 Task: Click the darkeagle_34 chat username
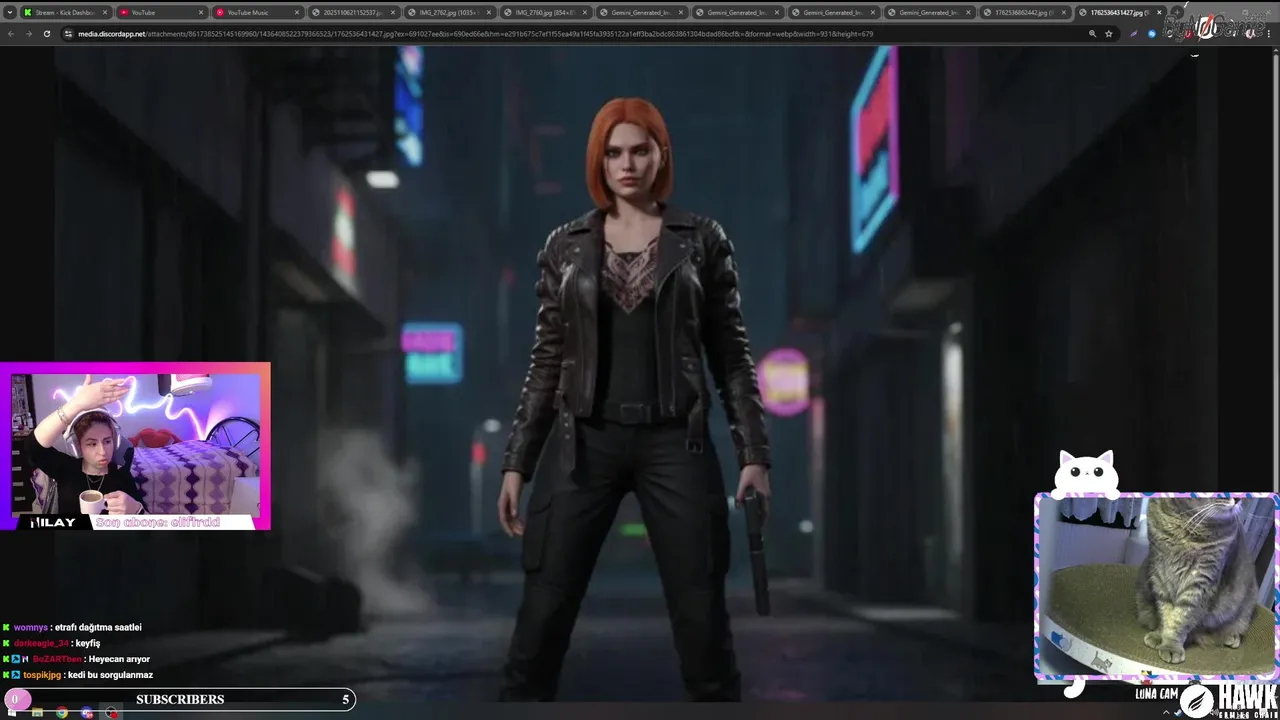41,643
